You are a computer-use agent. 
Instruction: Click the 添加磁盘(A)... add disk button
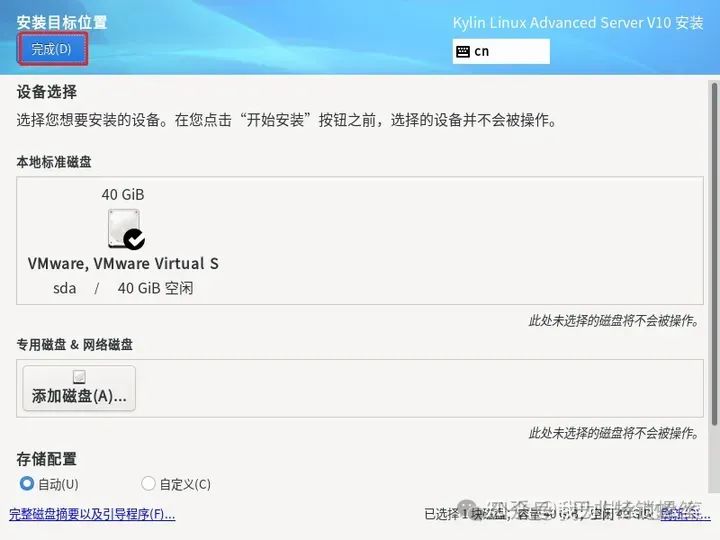pyautogui.click(x=79, y=388)
